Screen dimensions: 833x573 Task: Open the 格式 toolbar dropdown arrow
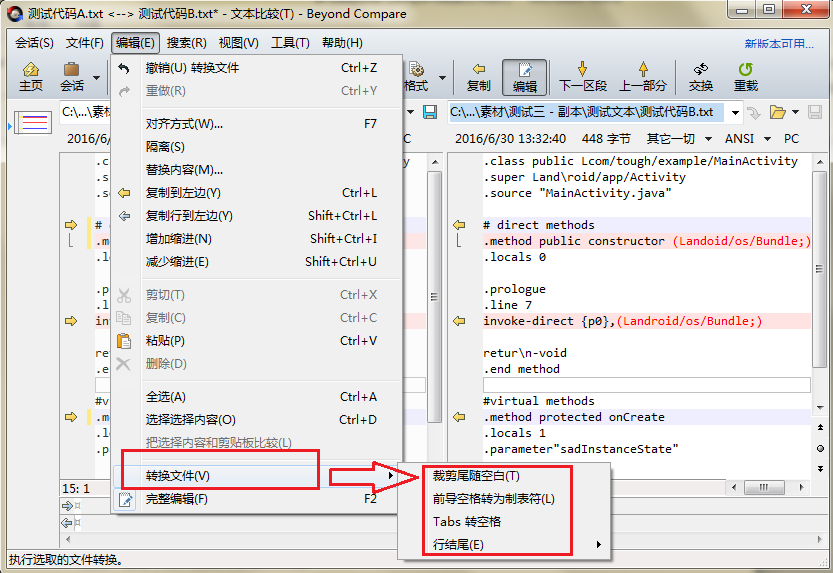tap(442, 78)
